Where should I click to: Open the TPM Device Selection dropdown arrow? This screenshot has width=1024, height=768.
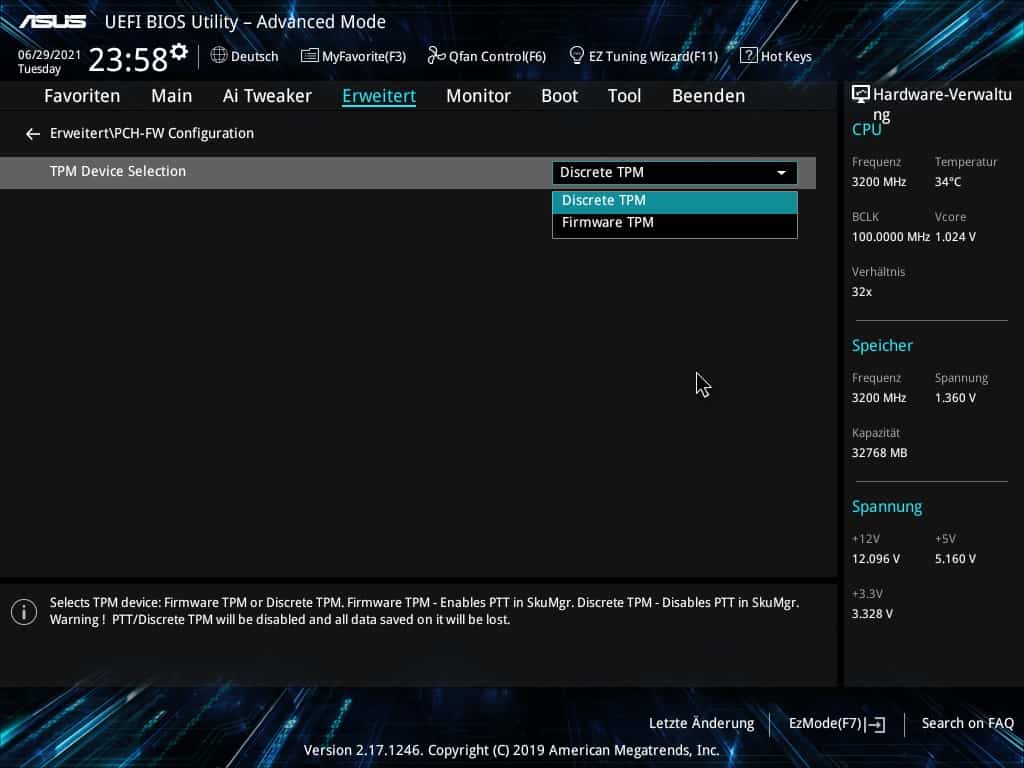click(x=781, y=173)
